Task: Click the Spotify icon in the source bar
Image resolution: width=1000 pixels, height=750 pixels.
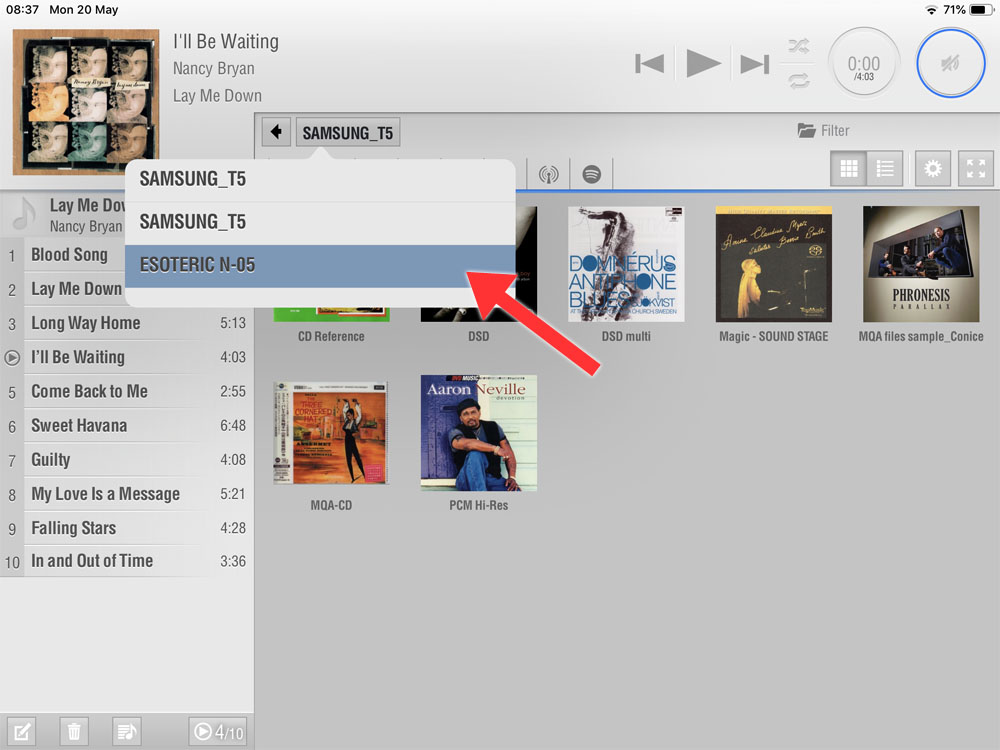Action: click(x=591, y=174)
